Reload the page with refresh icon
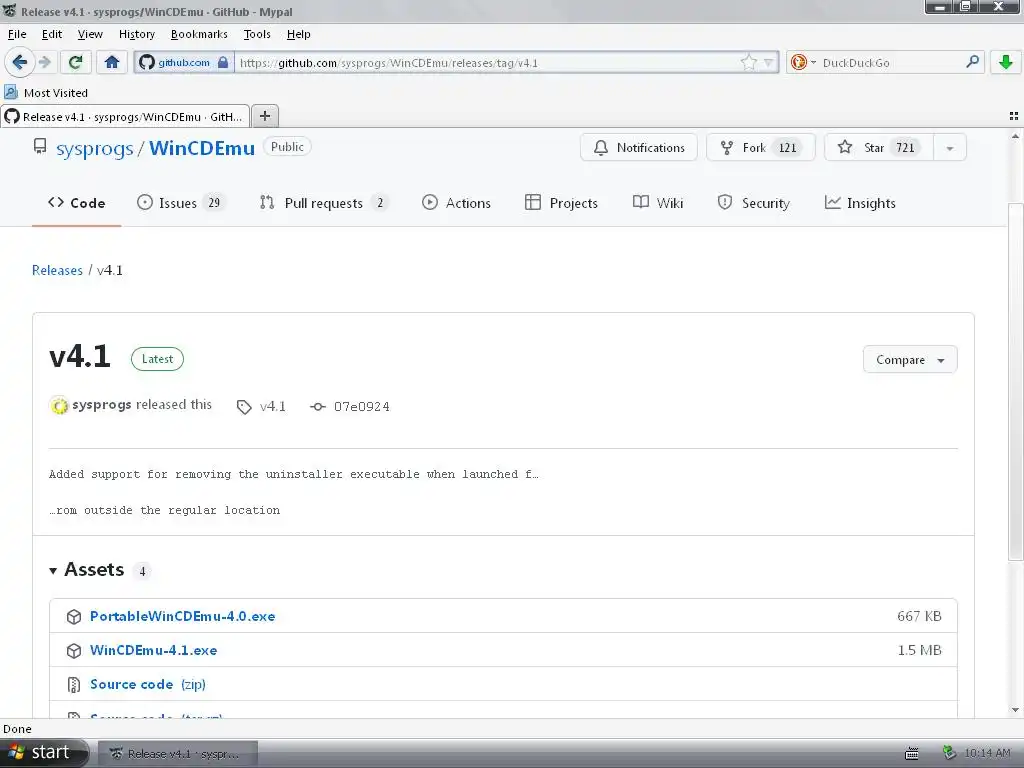Viewport: 1024px width, 768px height. click(x=75, y=62)
